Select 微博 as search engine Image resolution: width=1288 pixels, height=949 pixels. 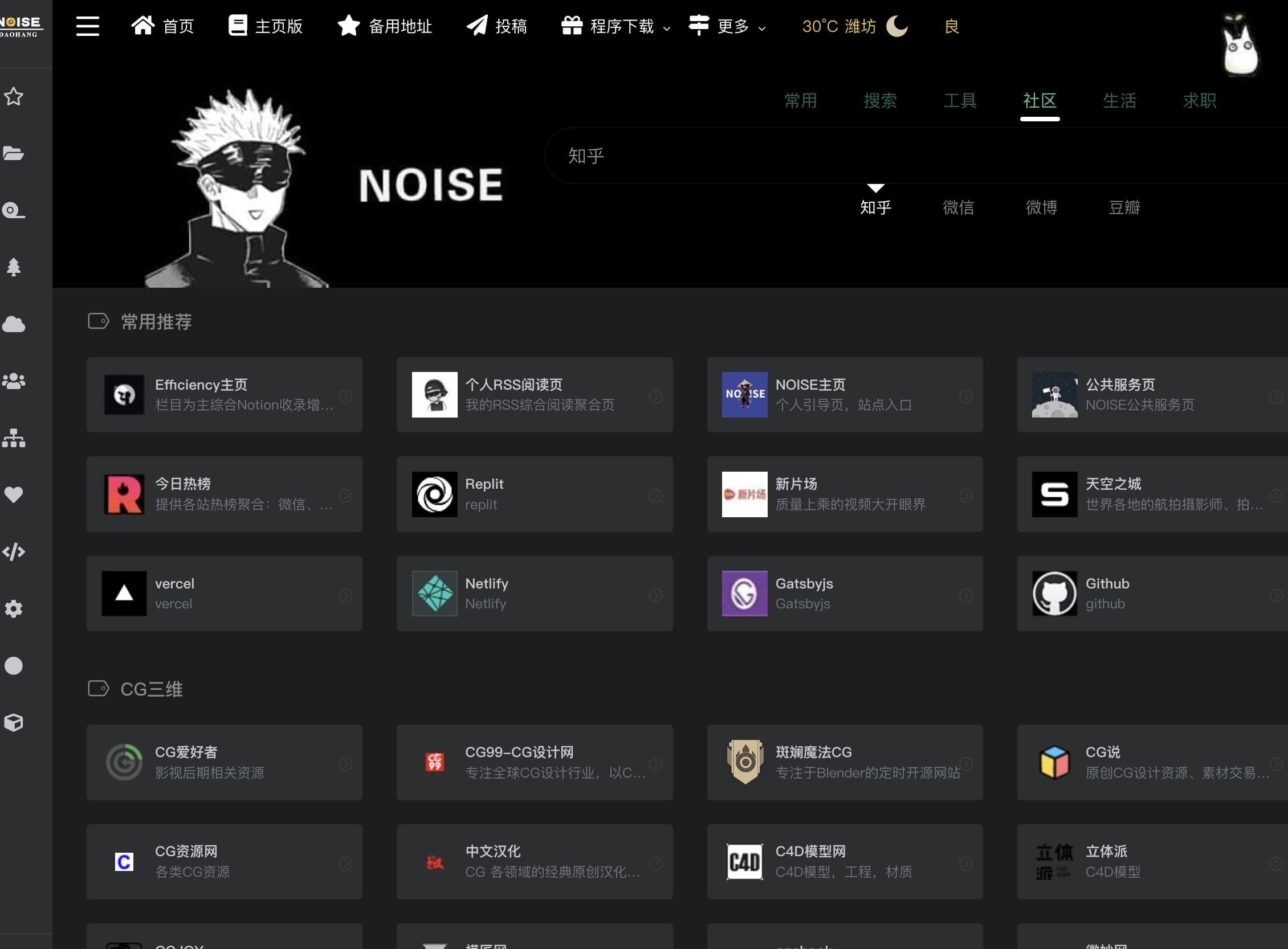tap(1041, 207)
